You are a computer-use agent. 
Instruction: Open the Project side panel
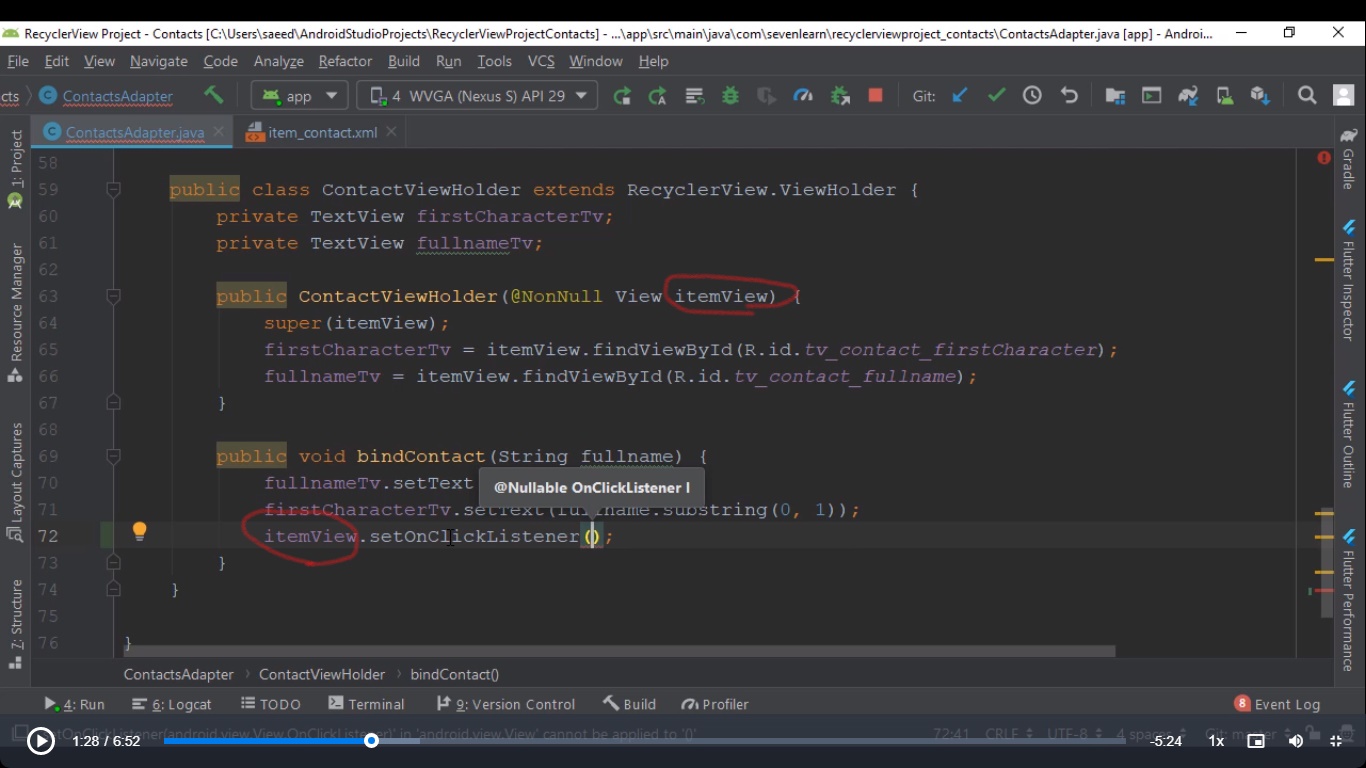click(x=15, y=168)
